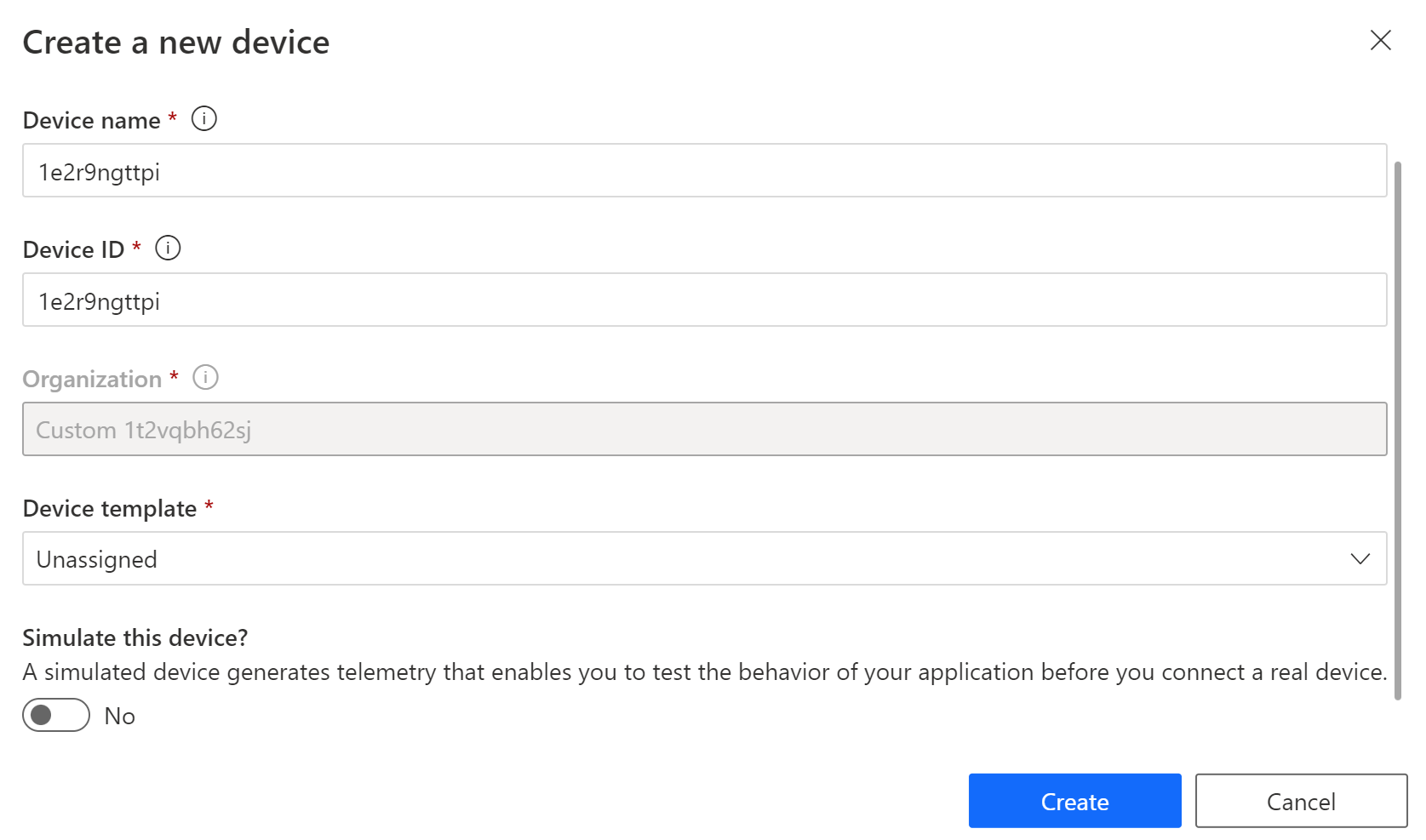The image size is (1426, 840).
Task: Click the Device name info icon
Action: tap(204, 118)
